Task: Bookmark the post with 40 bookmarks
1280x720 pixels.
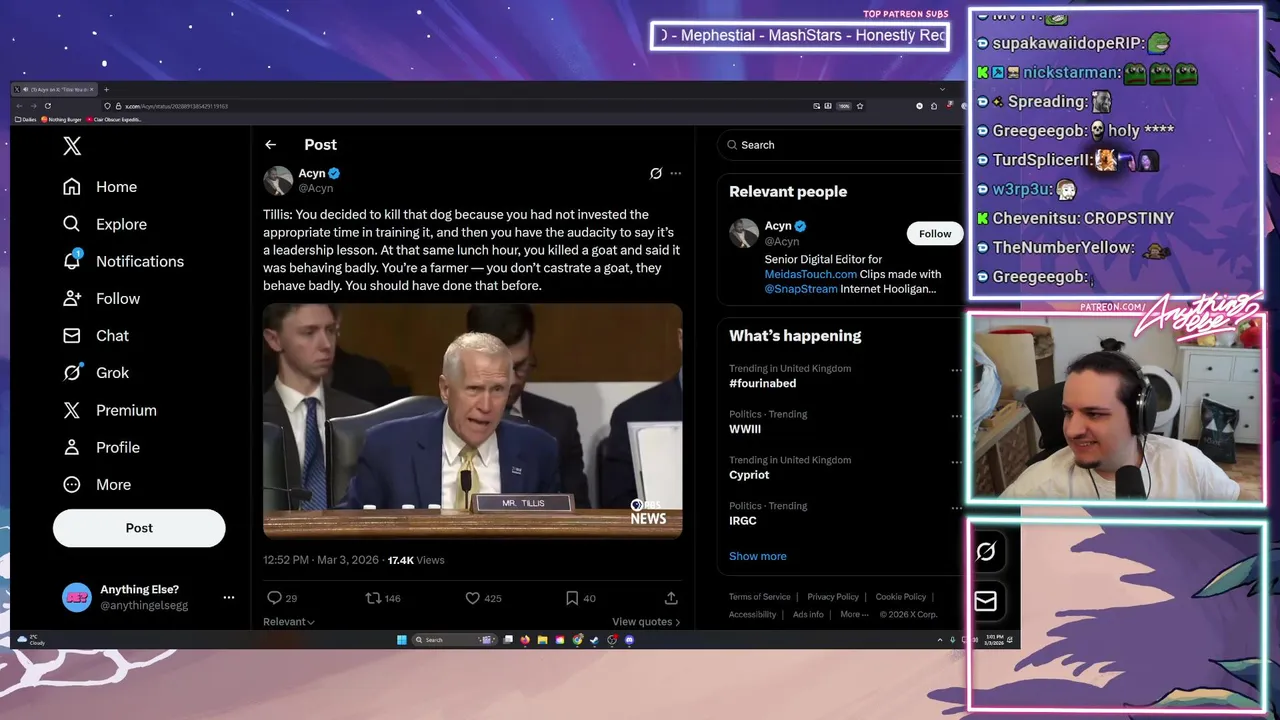Action: coord(572,598)
